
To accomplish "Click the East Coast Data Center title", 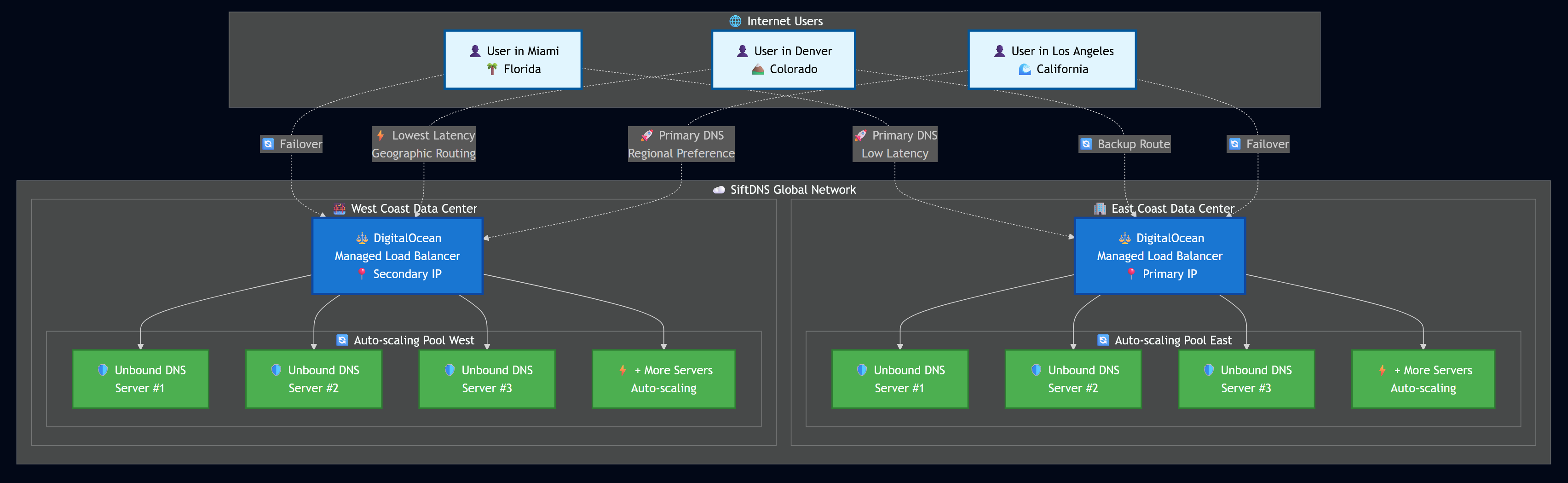I will pos(1173,208).
